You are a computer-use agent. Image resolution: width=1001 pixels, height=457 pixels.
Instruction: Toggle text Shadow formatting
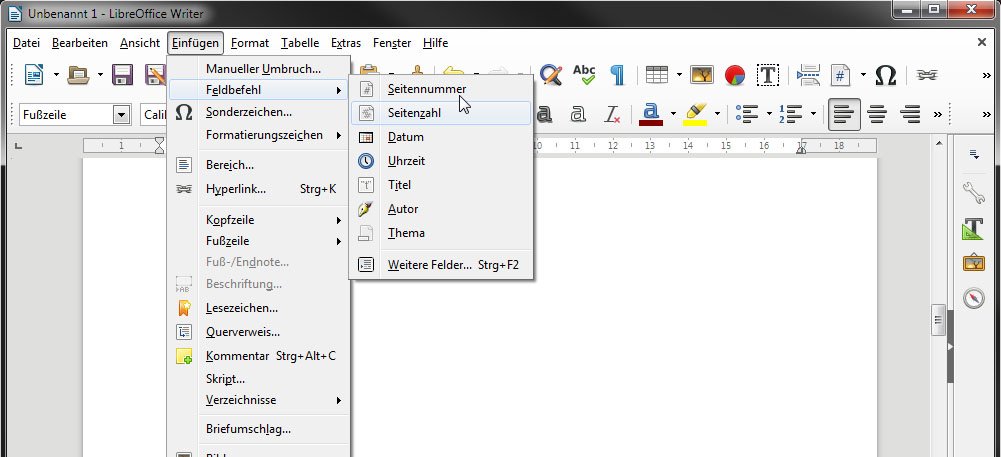coord(544,115)
